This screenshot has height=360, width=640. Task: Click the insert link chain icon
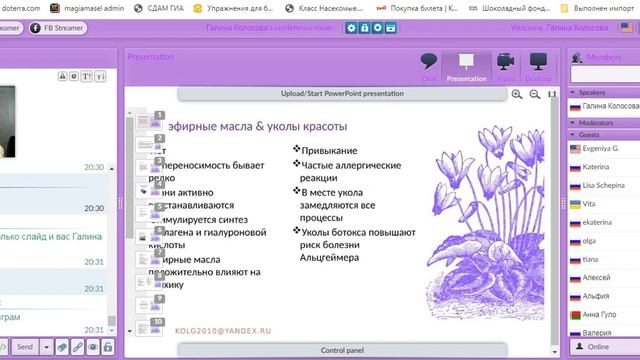pos(77,347)
